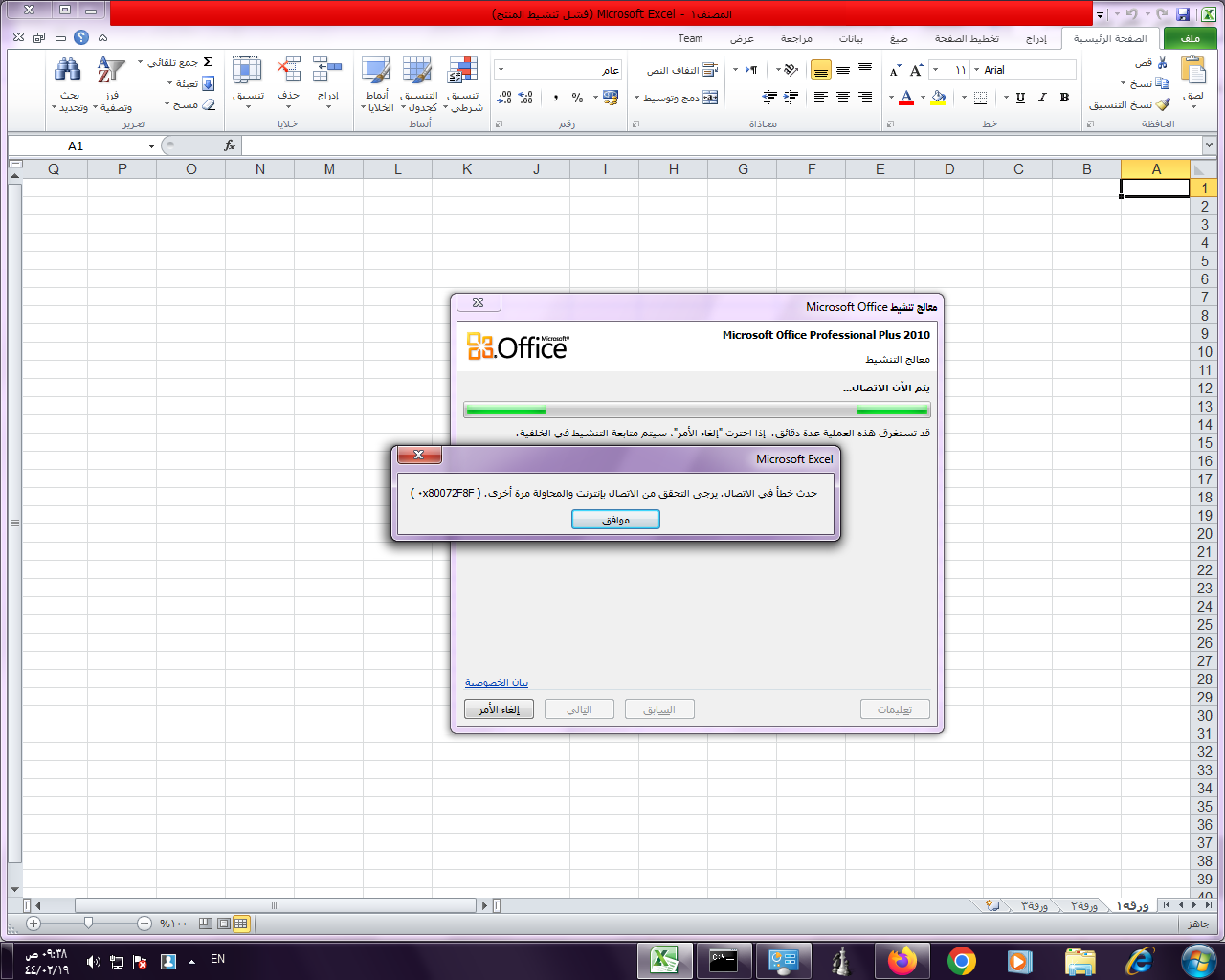Click the Merge and Center (دمج وتوسيط) icon
1225x980 pixels.
[x=710, y=98]
